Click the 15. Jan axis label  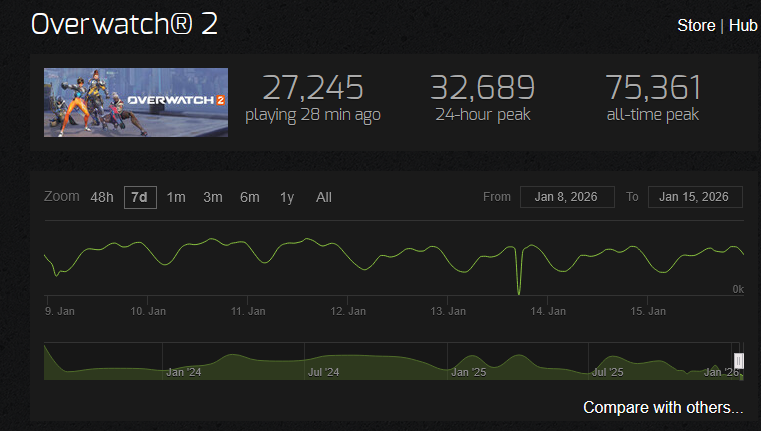click(648, 311)
